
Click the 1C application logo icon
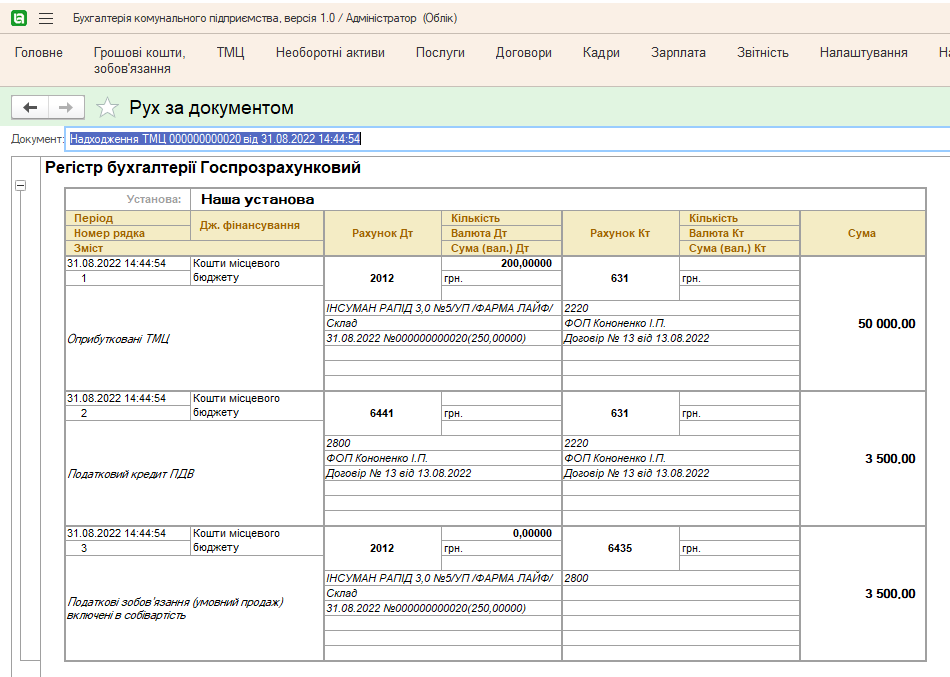tap(18, 19)
